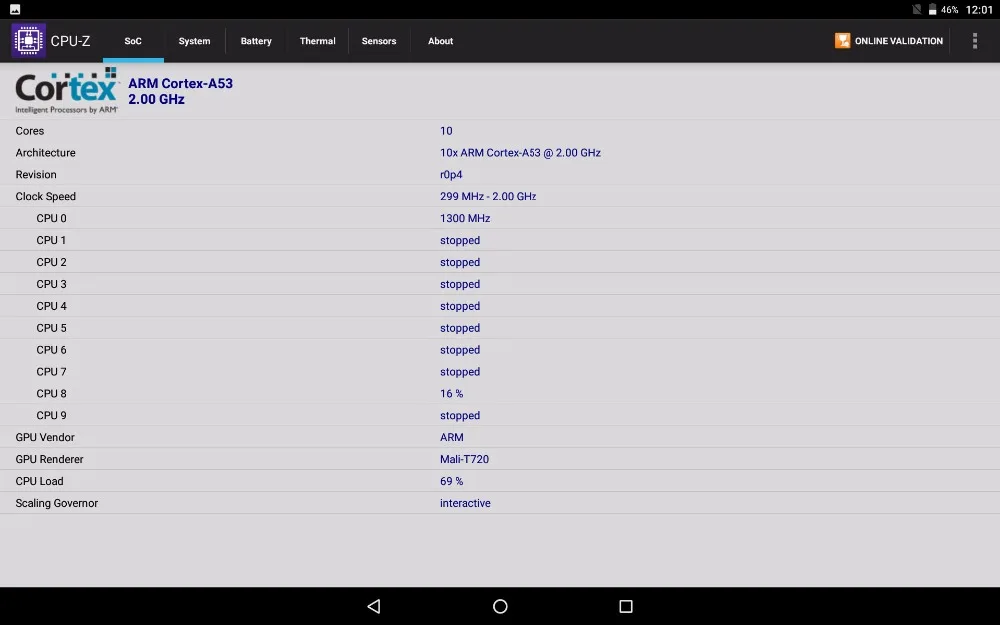Tap the cores value 10
This screenshot has width=1000, height=625.
[x=446, y=131]
